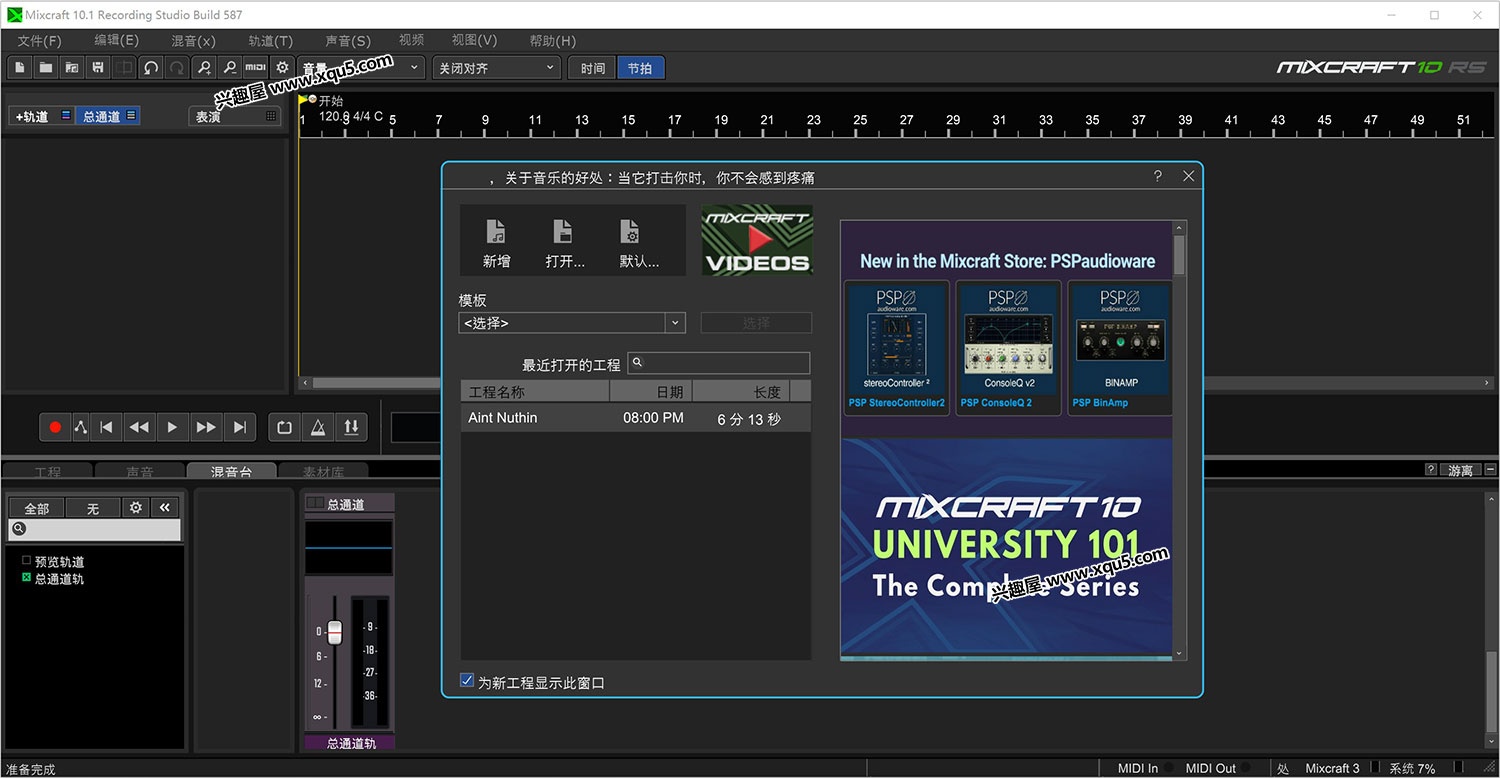Open the 轨道(T) menu
This screenshot has height=778, width=1500.
pyautogui.click(x=270, y=41)
